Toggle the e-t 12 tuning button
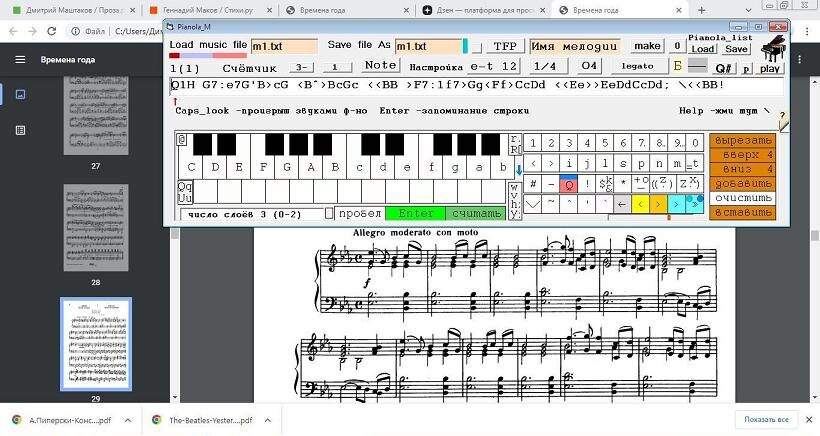This screenshot has height=436, width=820. [x=493, y=66]
